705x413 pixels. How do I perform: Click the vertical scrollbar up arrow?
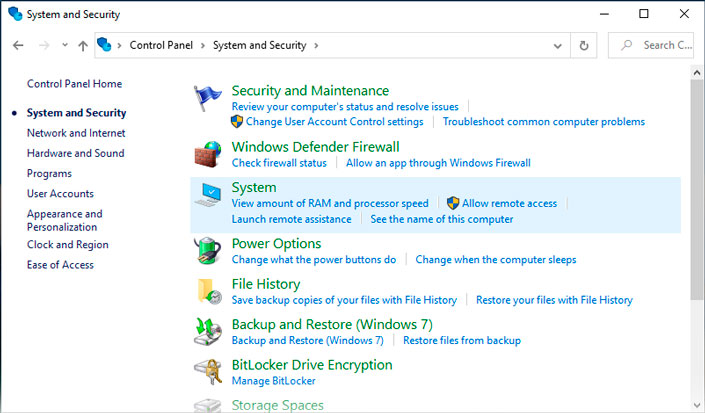click(697, 72)
